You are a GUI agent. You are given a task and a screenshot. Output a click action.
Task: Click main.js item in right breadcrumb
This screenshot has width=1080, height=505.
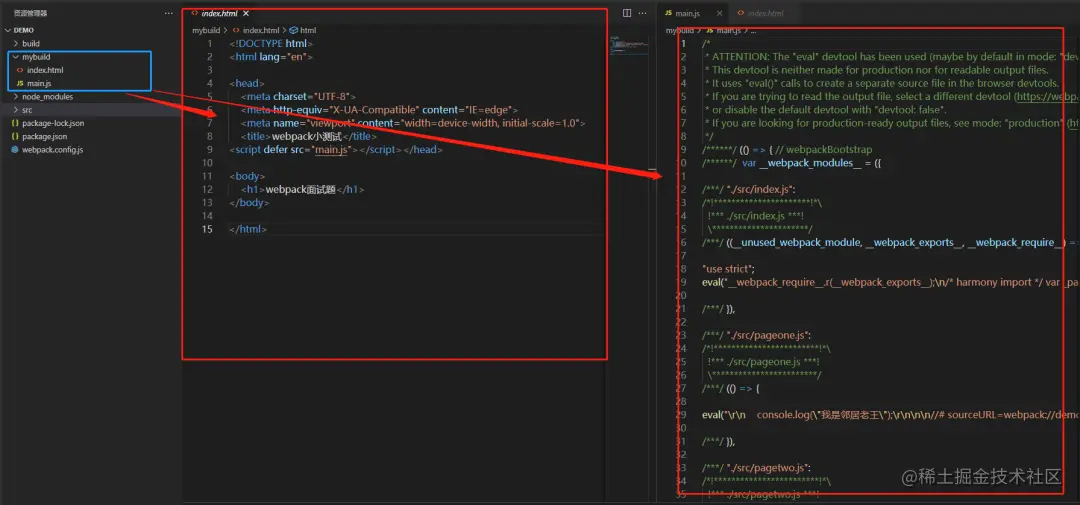click(728, 30)
